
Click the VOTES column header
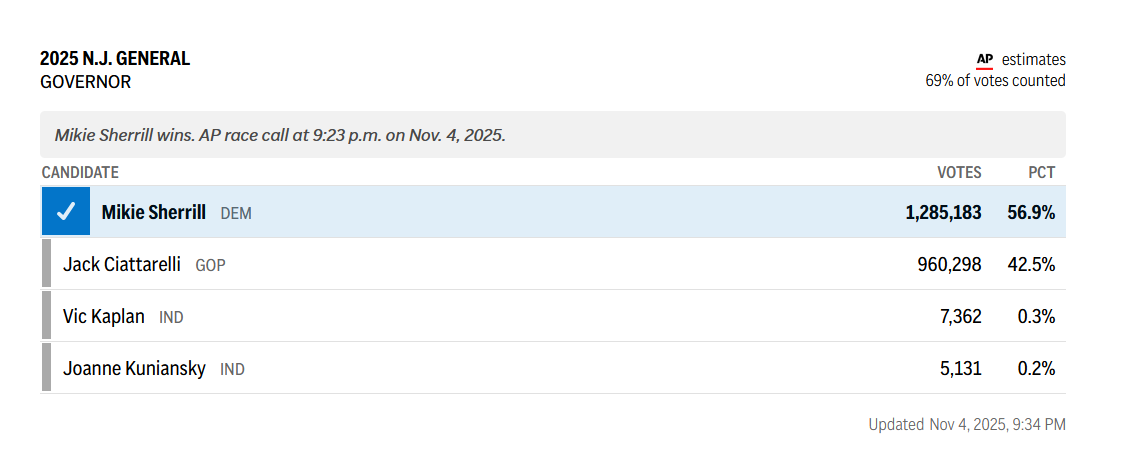(958, 173)
